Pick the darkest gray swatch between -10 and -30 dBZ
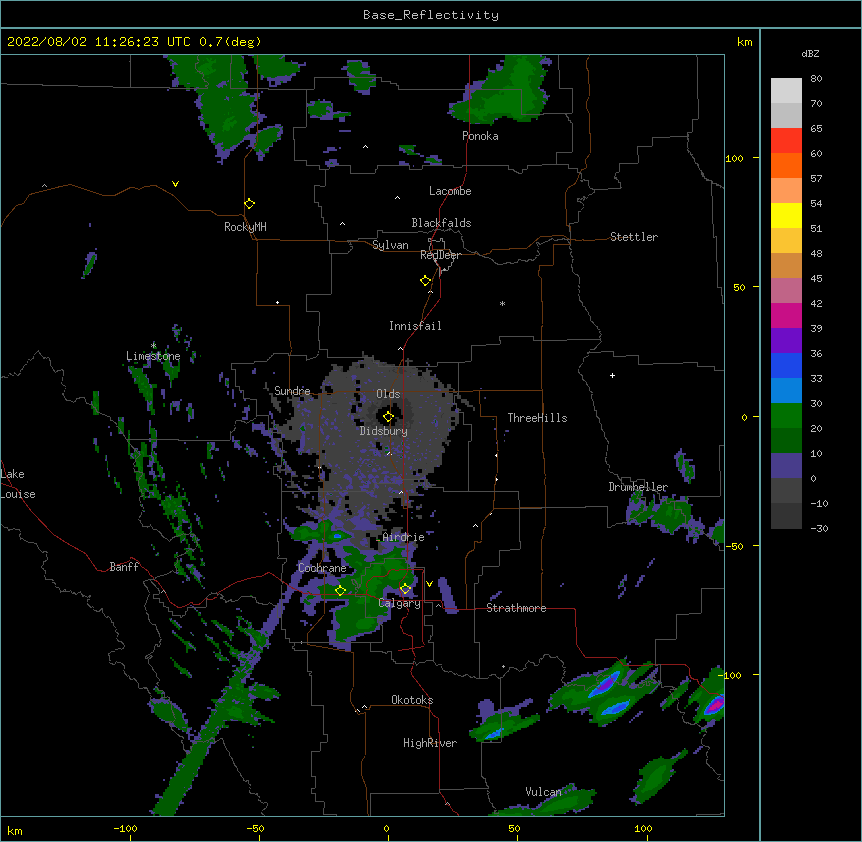Image resolution: width=862 pixels, height=842 pixels. (786, 516)
